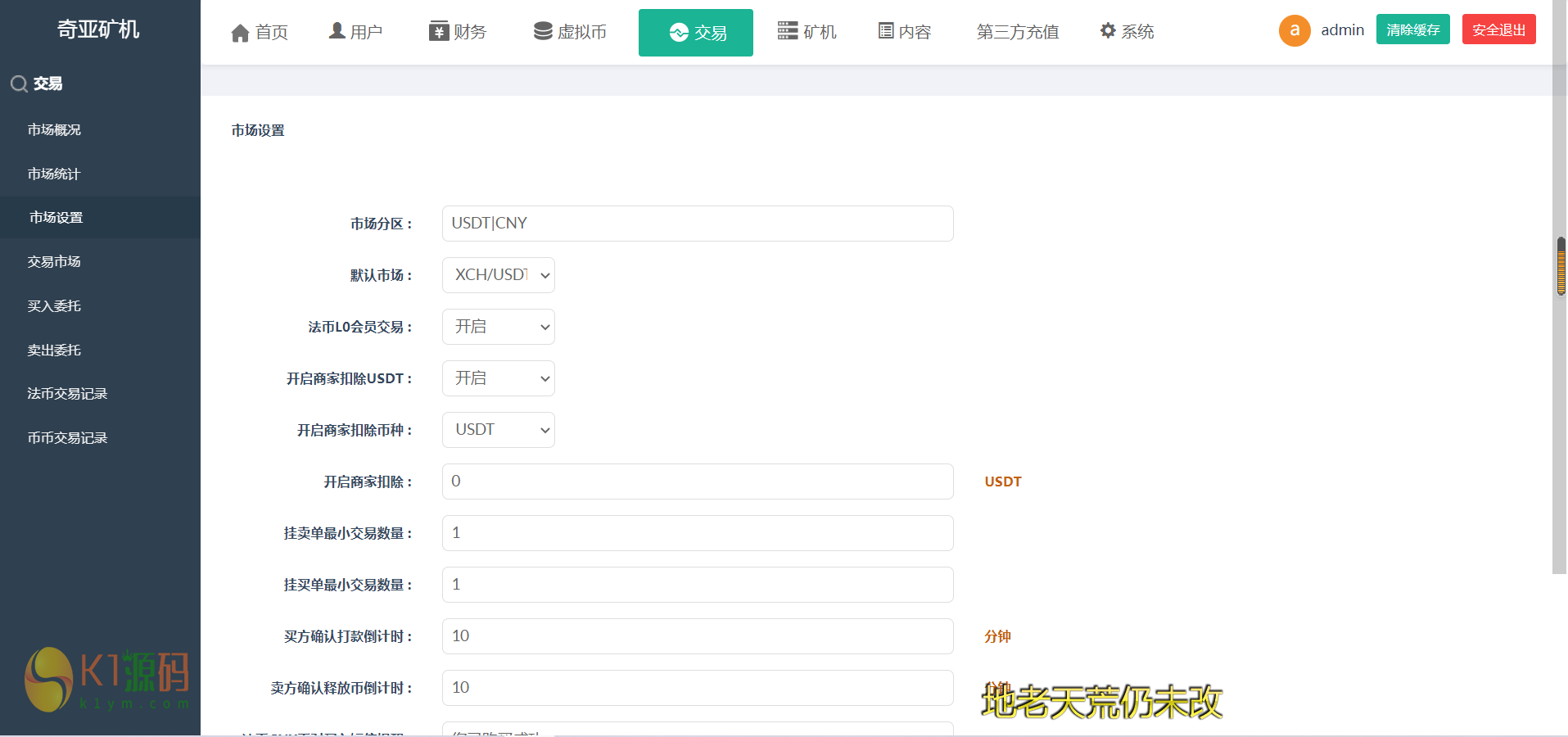Image resolution: width=1568 pixels, height=737 pixels.
Task: Open 币币交易记录 in the sidebar
Action: tap(67, 437)
